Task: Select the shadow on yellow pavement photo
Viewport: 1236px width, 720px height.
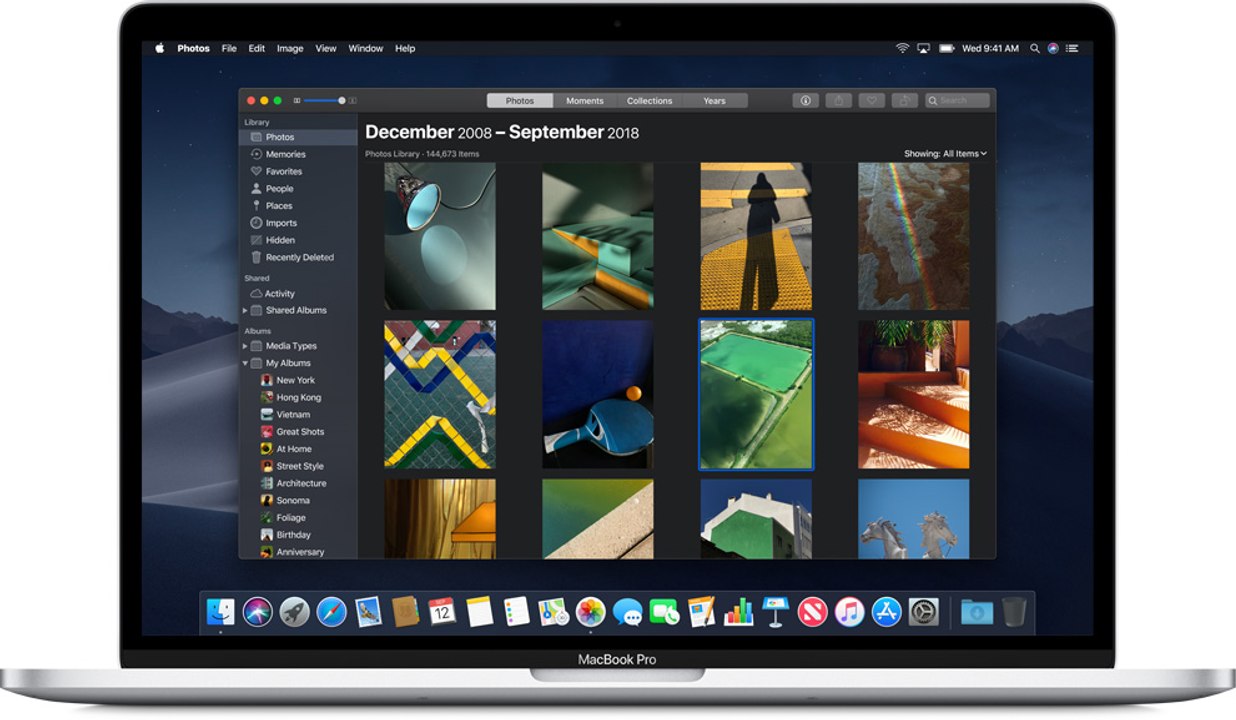Action: (756, 236)
